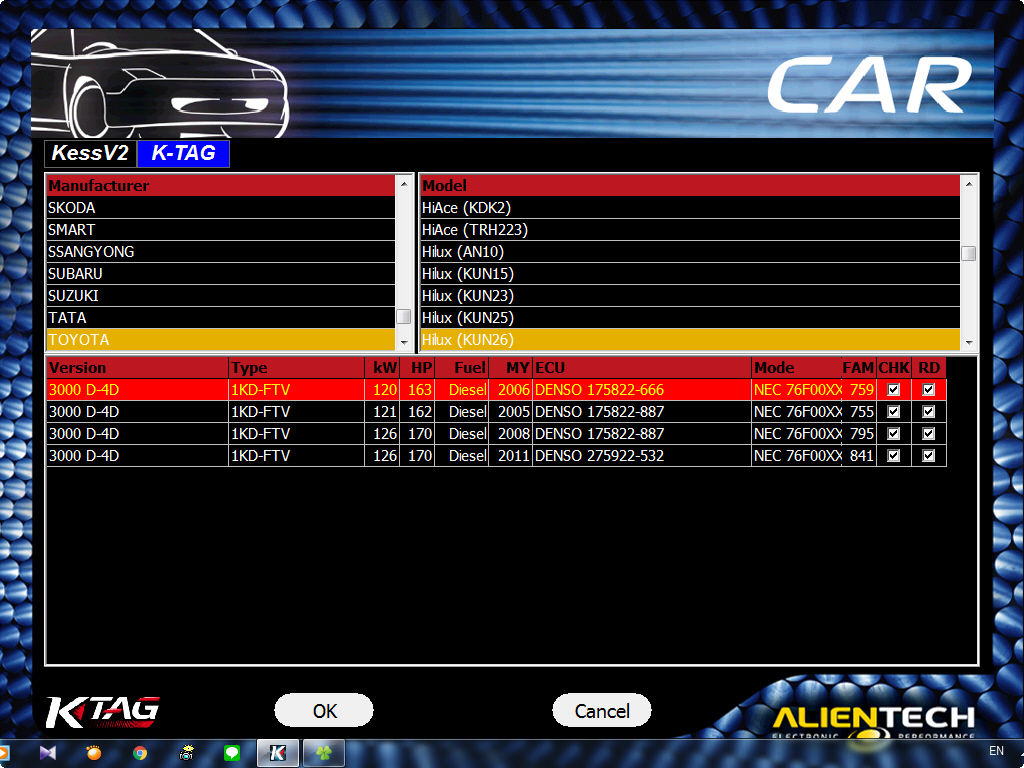The image size is (1024, 768).
Task: Switch to the K-TAG tab
Action: pos(184,153)
